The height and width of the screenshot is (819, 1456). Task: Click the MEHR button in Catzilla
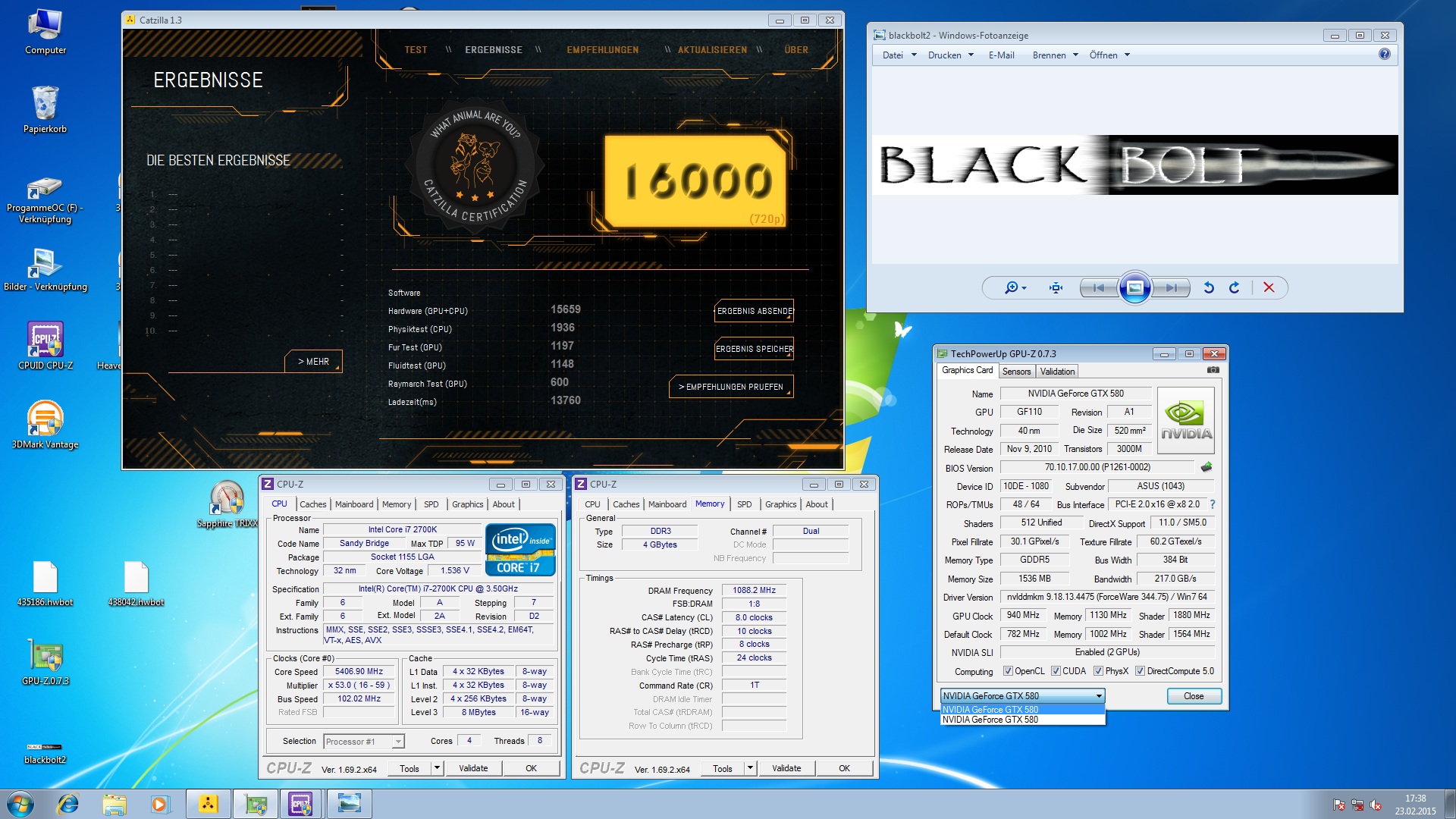(x=313, y=362)
